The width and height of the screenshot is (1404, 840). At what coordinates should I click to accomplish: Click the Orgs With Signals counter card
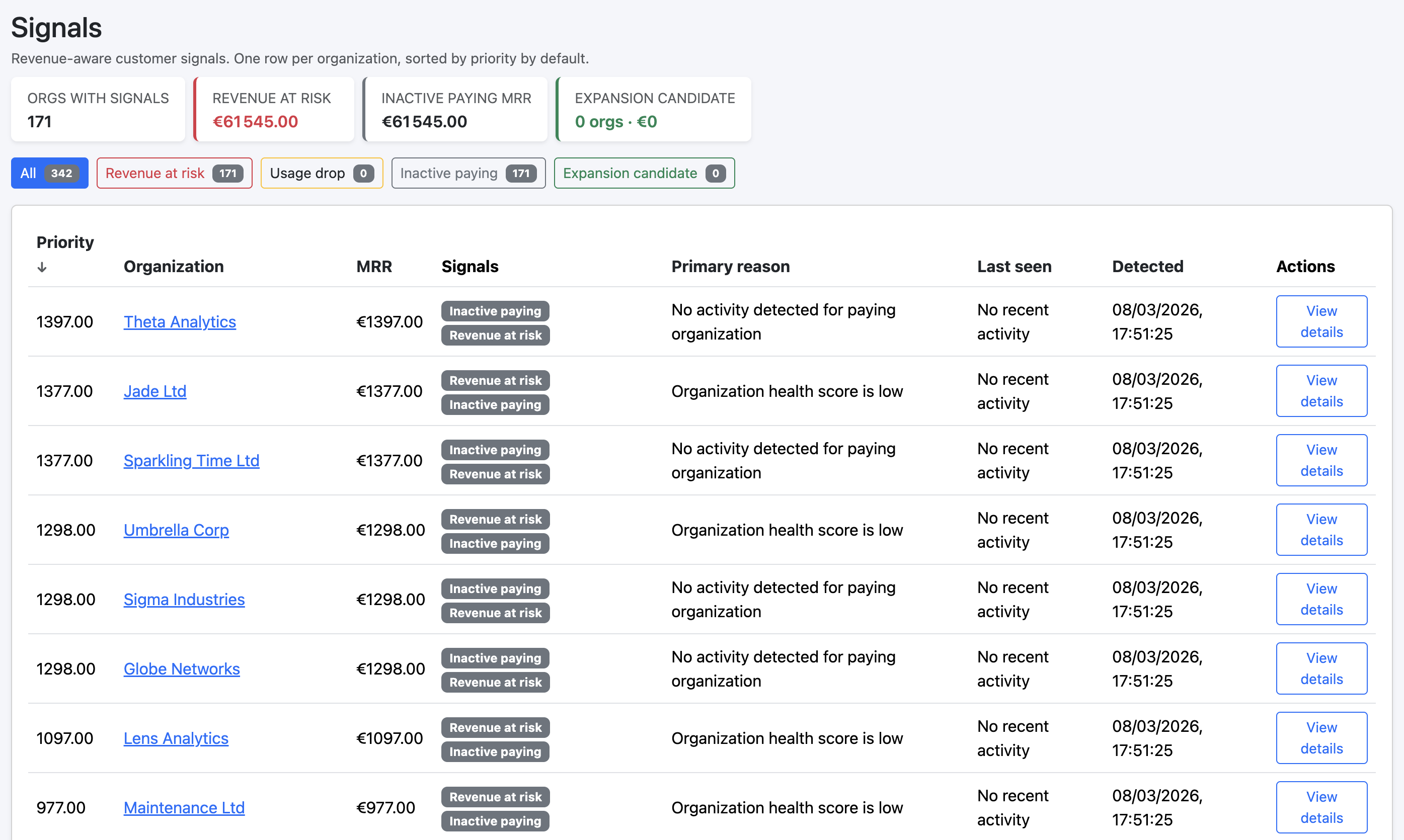coord(98,109)
